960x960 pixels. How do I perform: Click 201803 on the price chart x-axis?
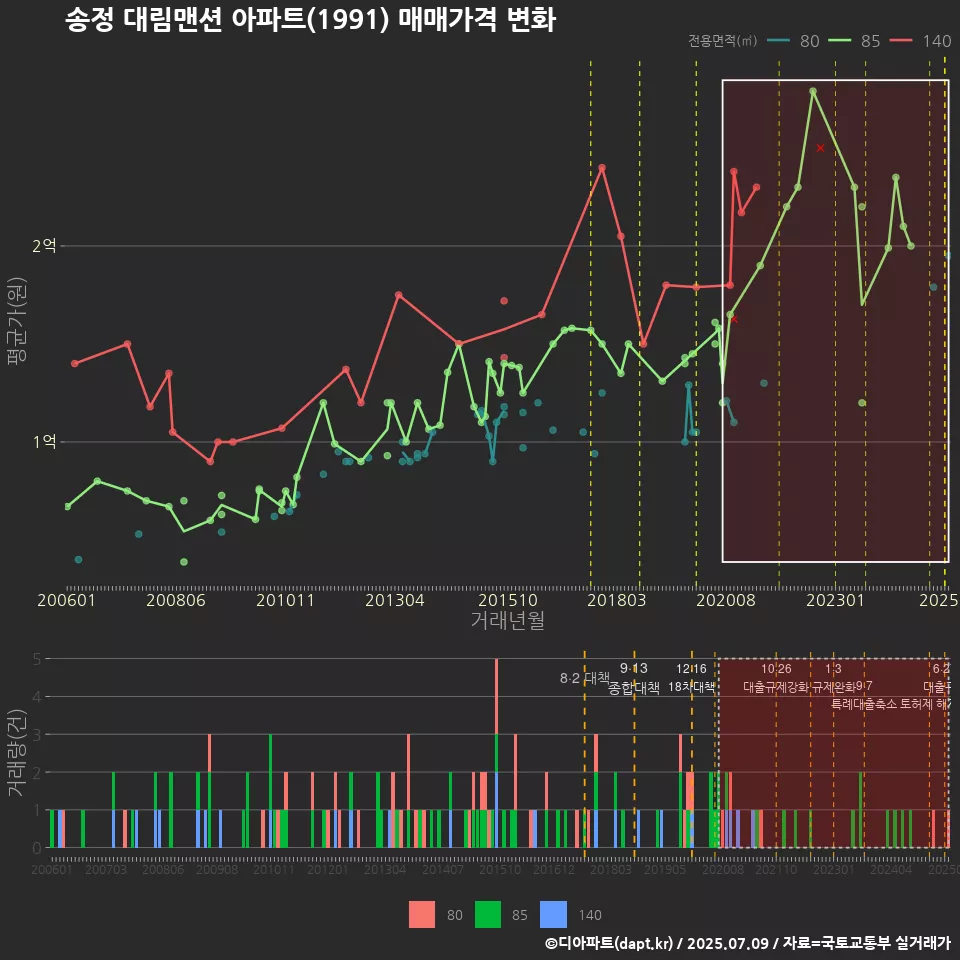click(617, 600)
